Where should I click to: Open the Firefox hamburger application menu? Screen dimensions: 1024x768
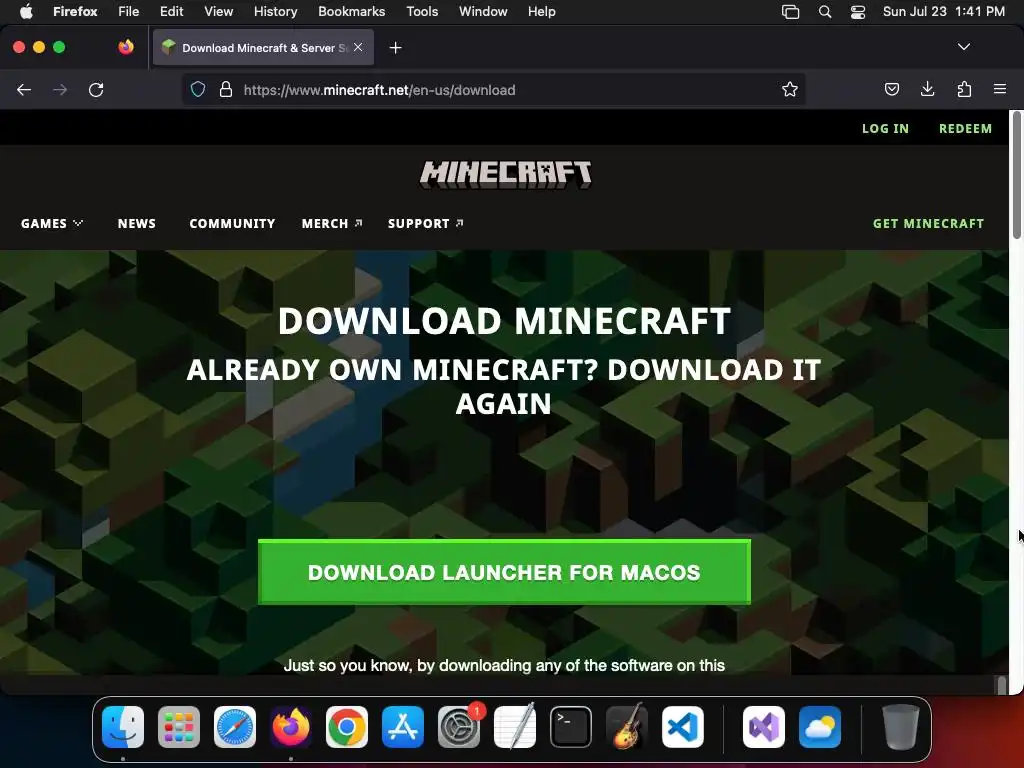pyautogui.click(x=1000, y=89)
